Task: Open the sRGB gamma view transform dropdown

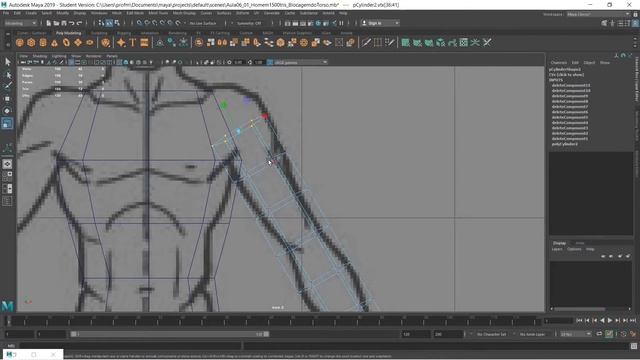Action: pos(300,62)
